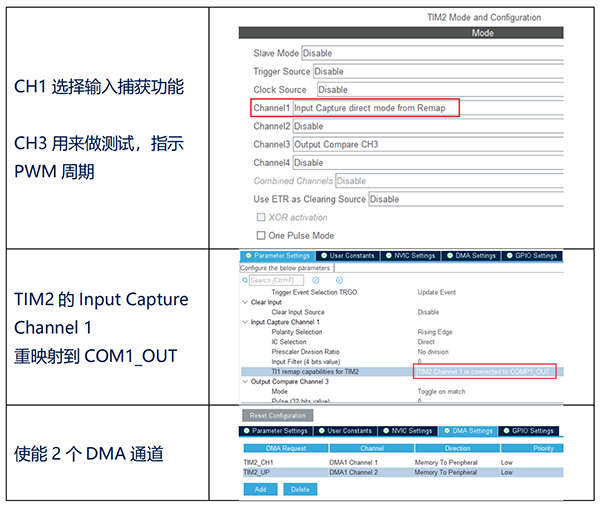Select the Clear Input Source row
Viewport: 600px width, 505px height.
402,312
